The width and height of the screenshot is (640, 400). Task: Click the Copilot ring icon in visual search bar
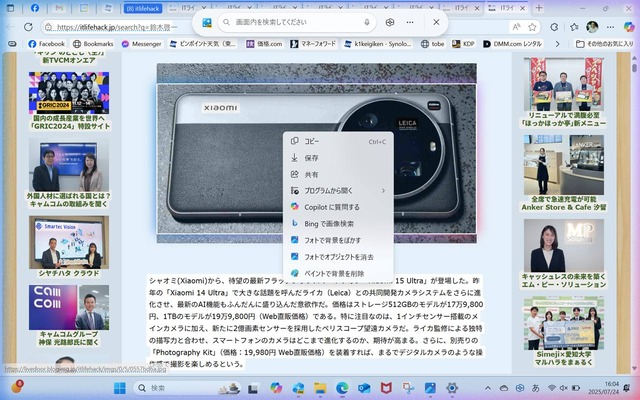pos(389,22)
